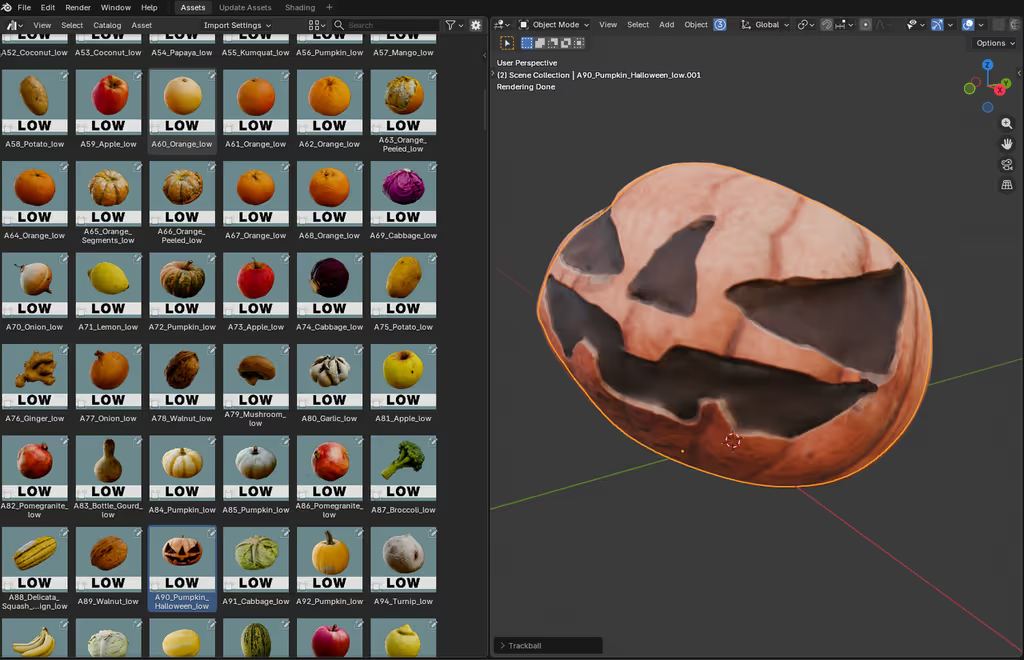Viewport: 1024px width, 660px height.
Task: Switch to the Shading workspace tab
Action: coord(299,8)
